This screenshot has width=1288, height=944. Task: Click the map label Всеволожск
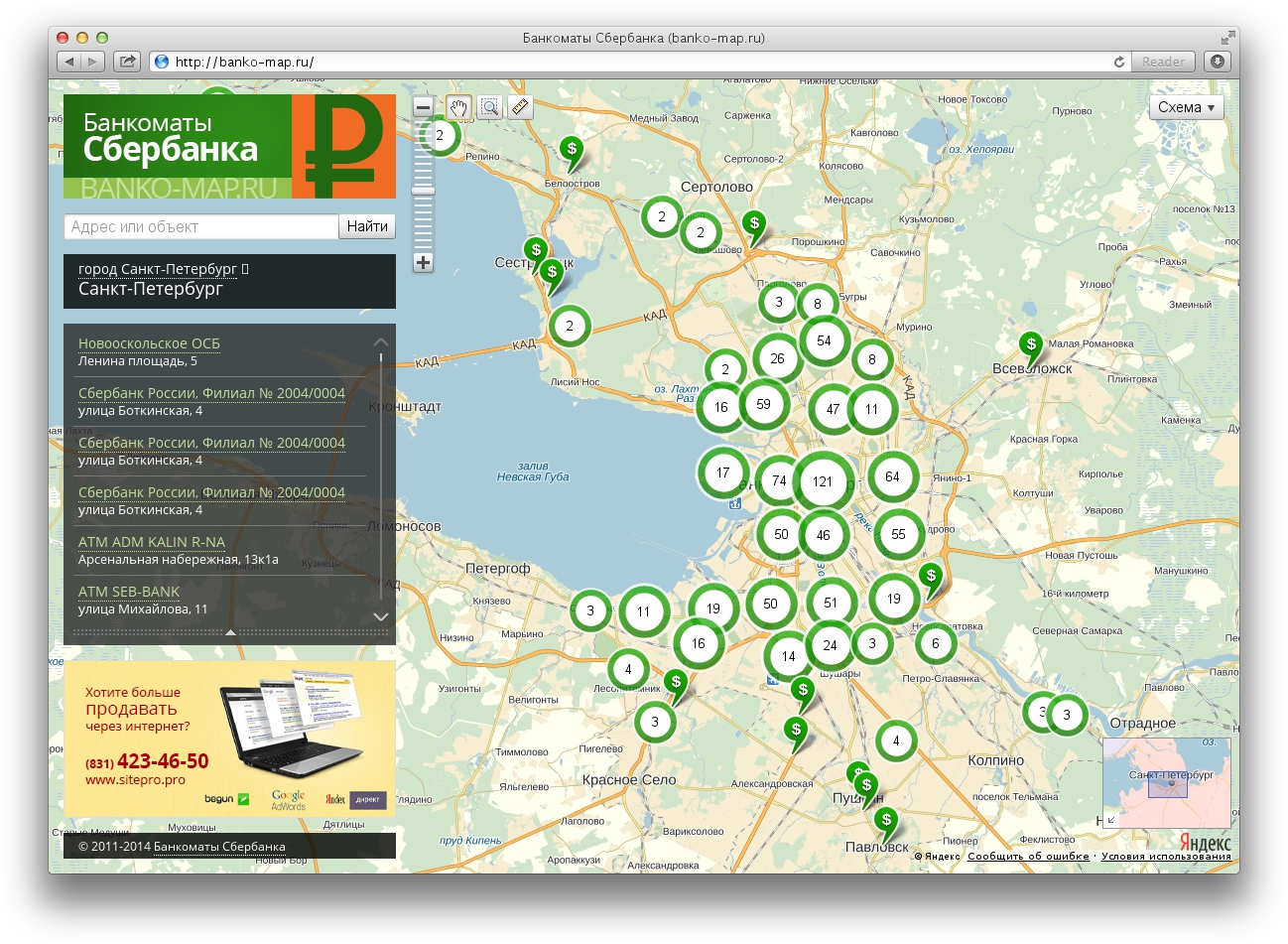pos(1032,368)
